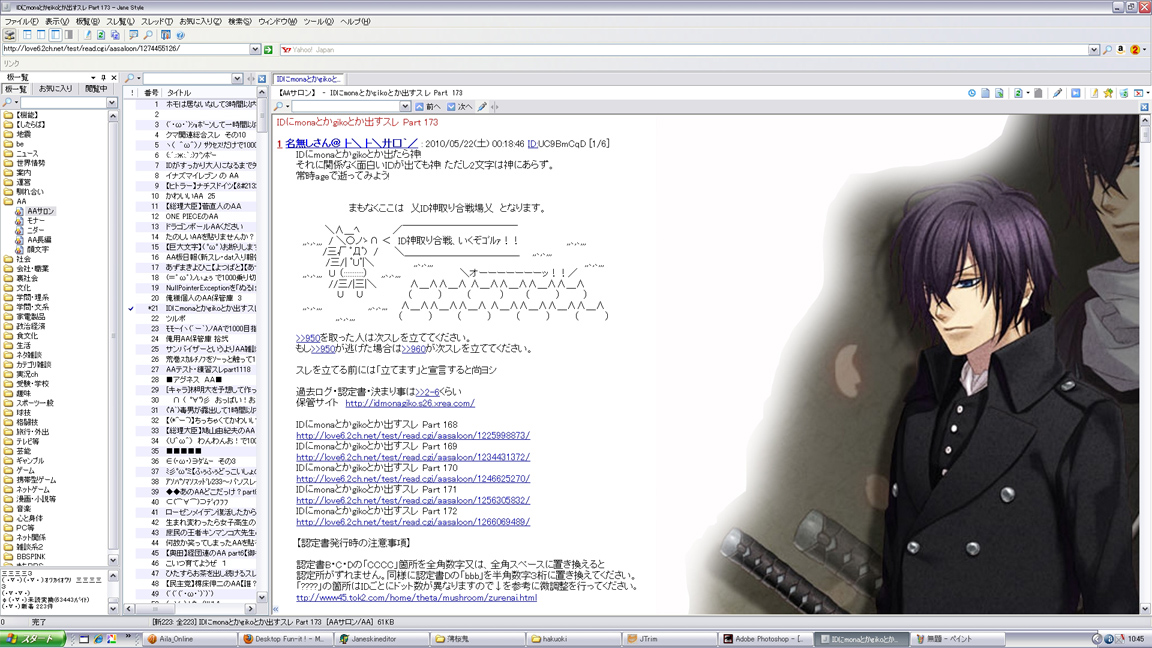
Task: Open the Part 168 thread URL link
Action: [x=413, y=436]
